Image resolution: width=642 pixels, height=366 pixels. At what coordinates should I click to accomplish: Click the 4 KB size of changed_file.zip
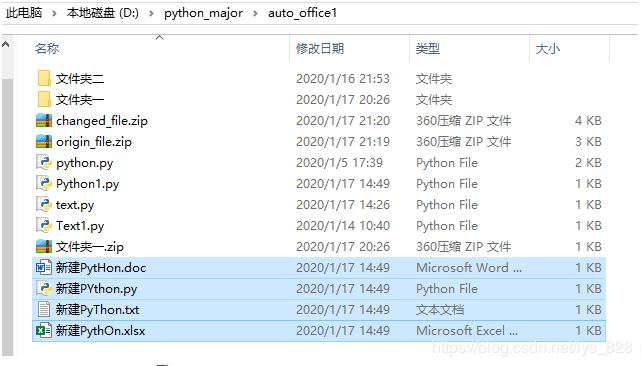(588, 120)
